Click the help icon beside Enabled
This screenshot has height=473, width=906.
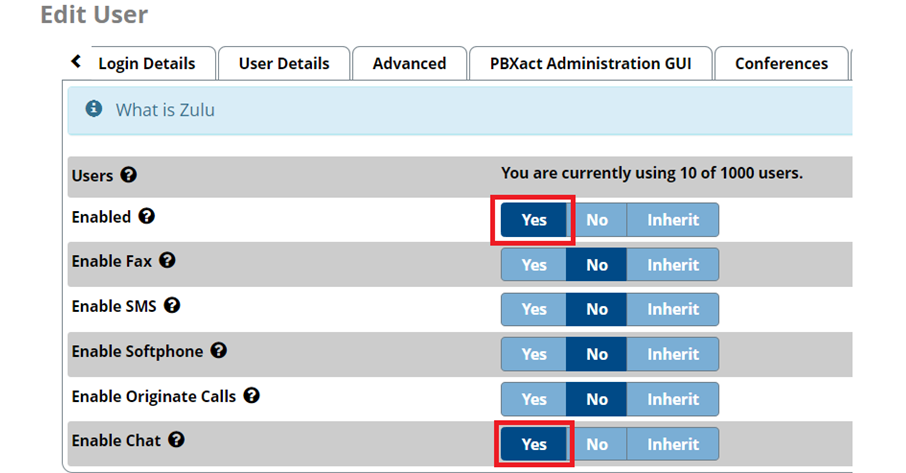pyautogui.click(x=146, y=216)
